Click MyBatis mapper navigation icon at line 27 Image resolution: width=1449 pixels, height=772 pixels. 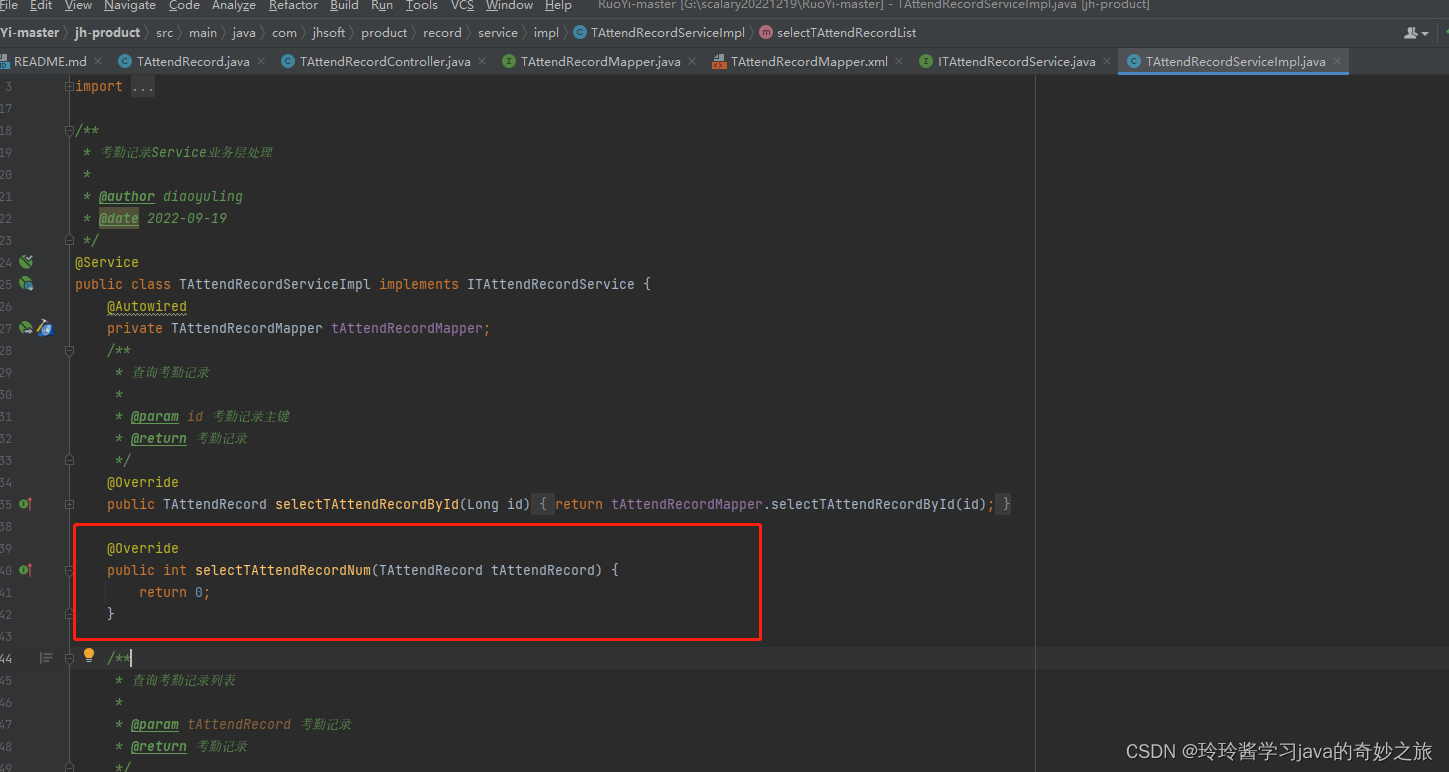pyautogui.click(x=44, y=328)
